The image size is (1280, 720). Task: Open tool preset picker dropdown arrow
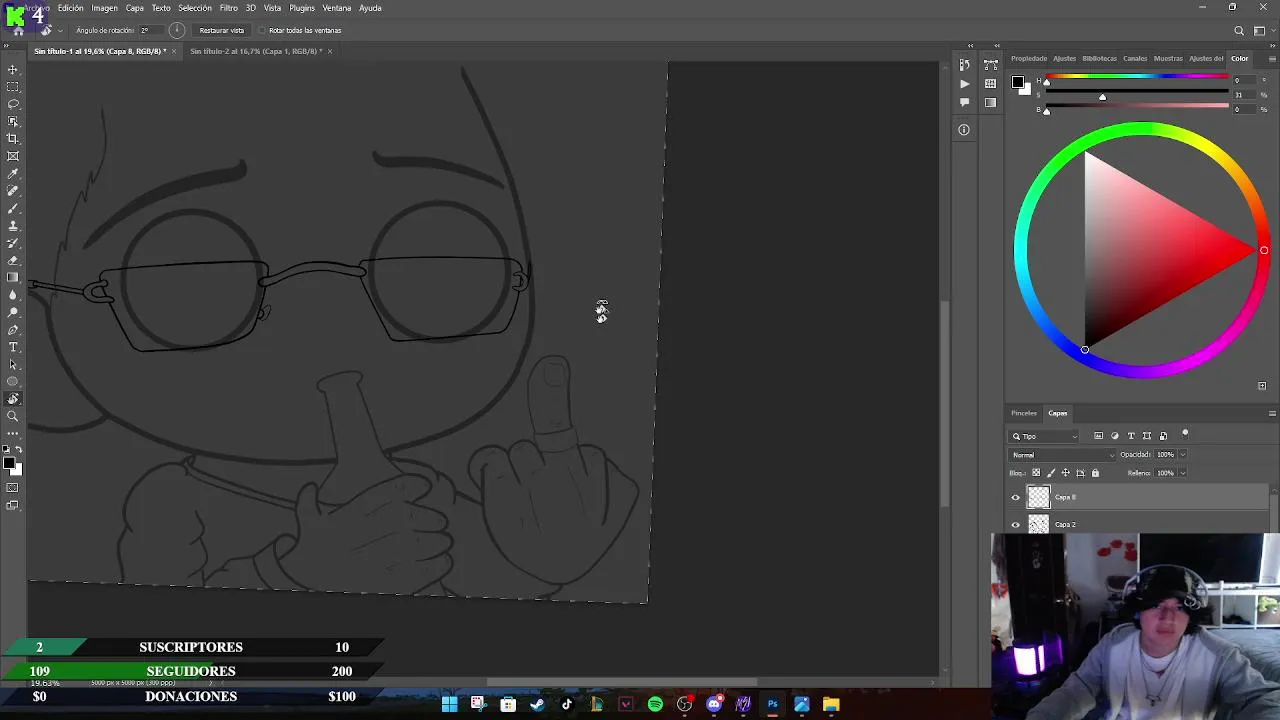pos(60,30)
